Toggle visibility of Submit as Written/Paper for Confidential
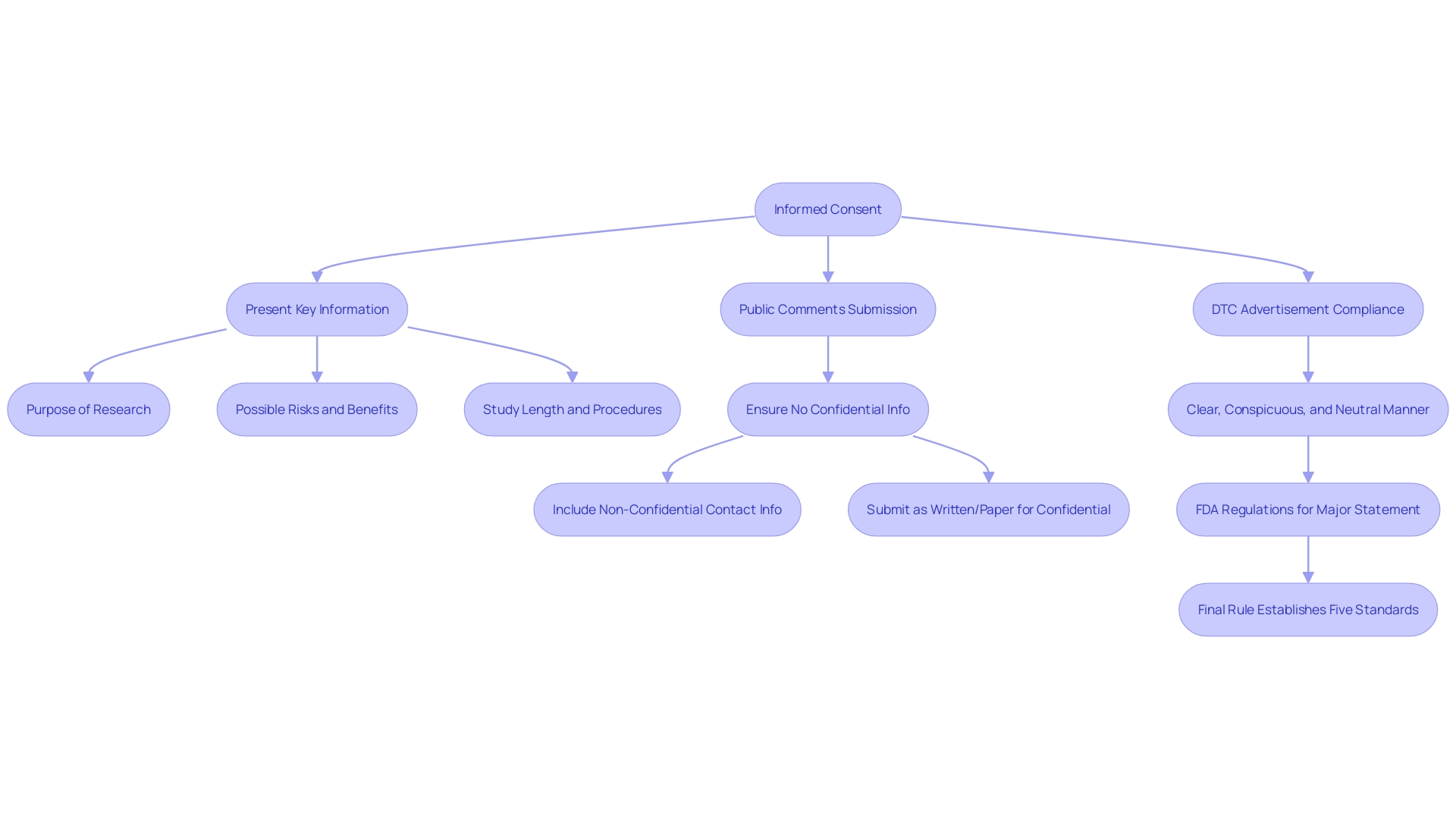The image size is (1456, 819). [x=989, y=509]
